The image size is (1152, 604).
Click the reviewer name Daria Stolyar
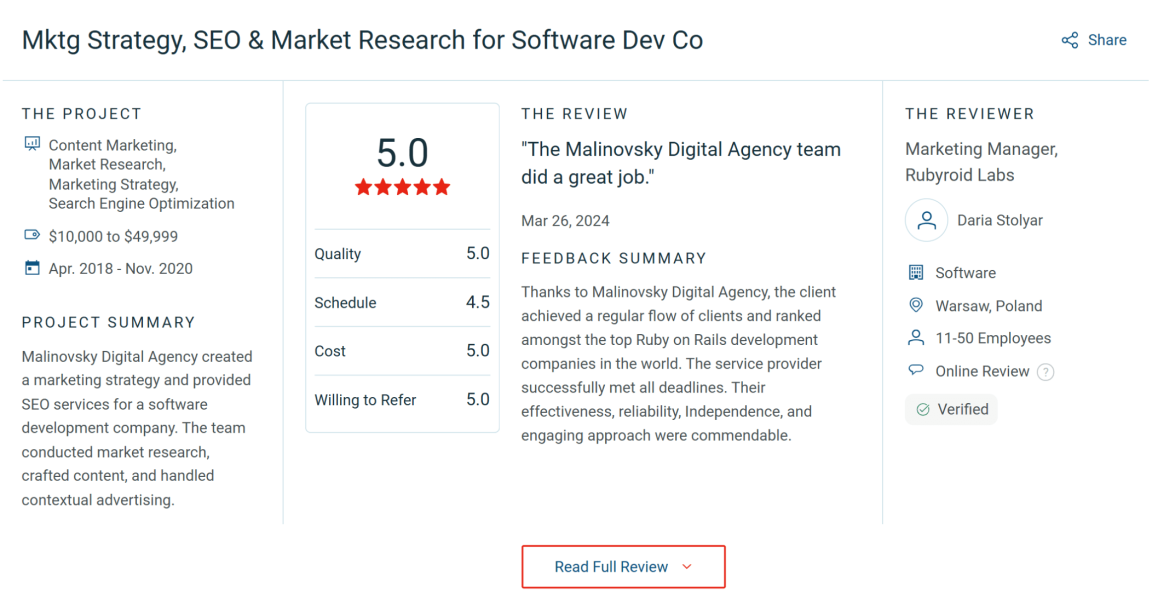[999, 221]
